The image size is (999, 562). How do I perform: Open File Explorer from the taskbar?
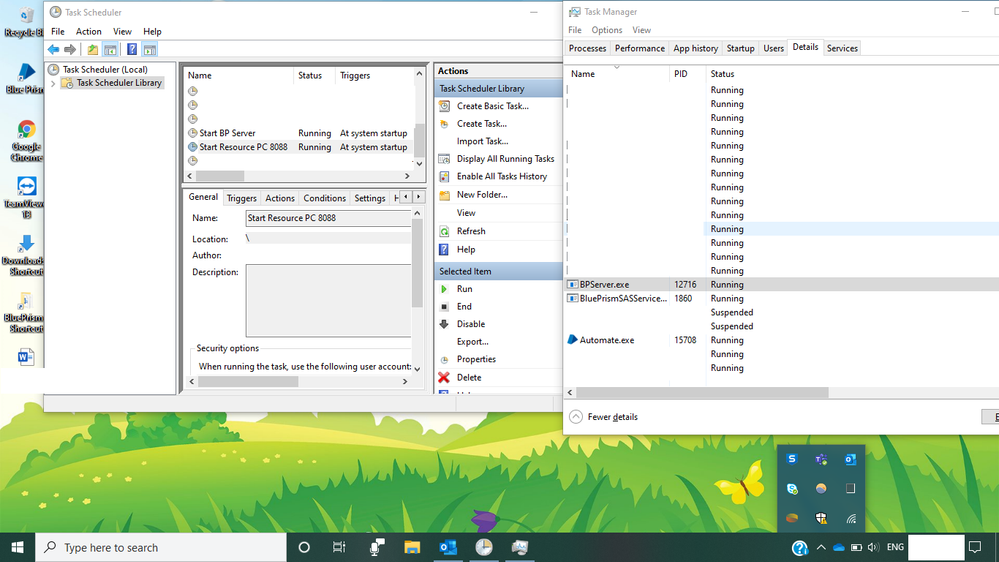[x=412, y=547]
